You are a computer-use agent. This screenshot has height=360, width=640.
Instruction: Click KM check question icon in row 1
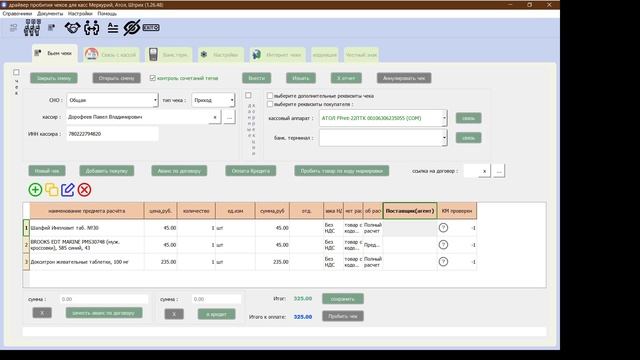click(443, 228)
